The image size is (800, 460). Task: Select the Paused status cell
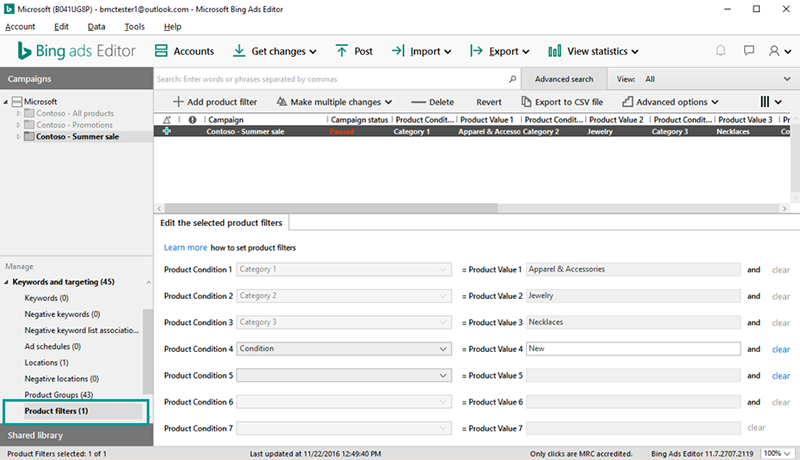pyautogui.click(x=342, y=132)
